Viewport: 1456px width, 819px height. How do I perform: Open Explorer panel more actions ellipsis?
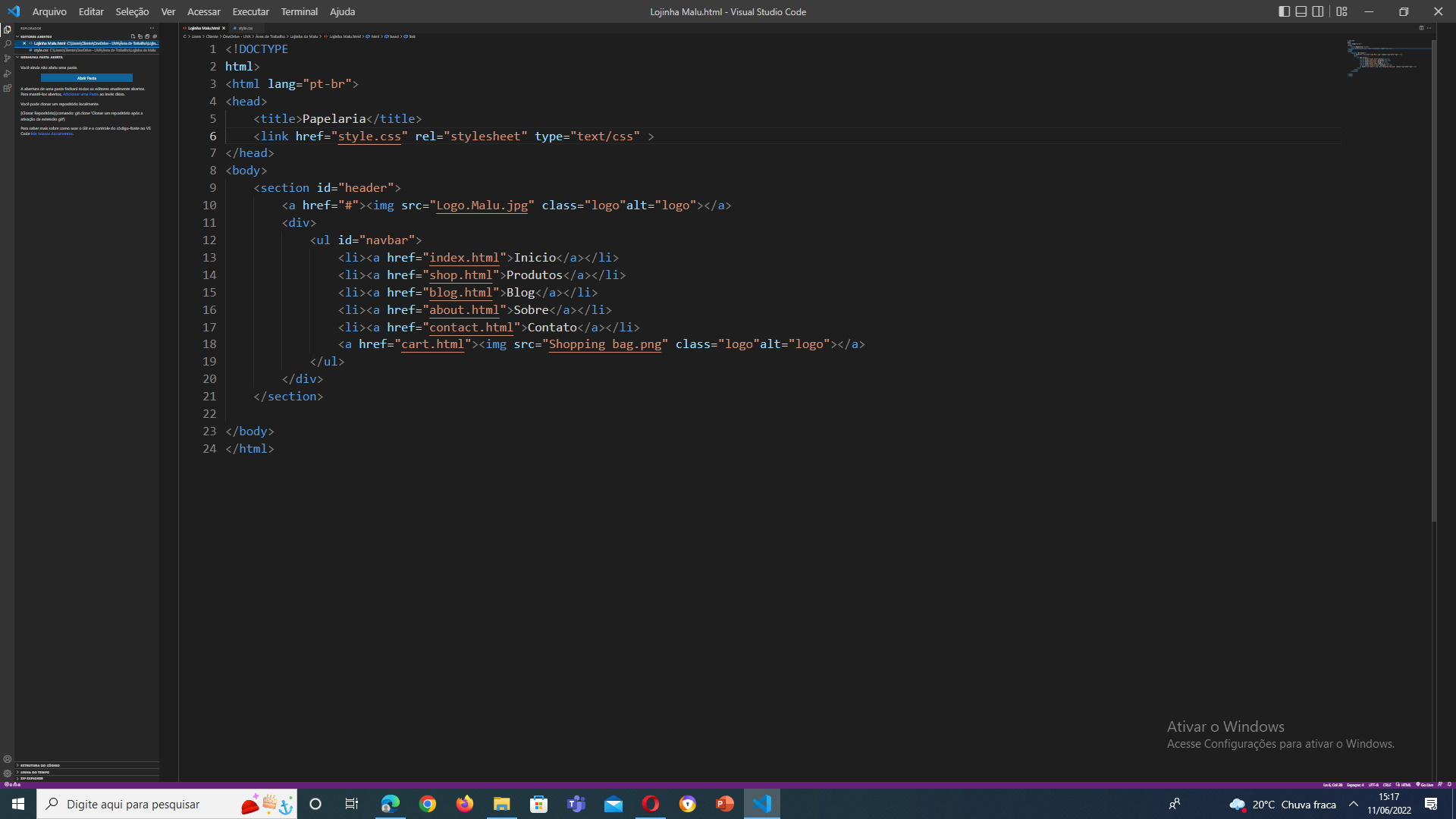point(152,28)
